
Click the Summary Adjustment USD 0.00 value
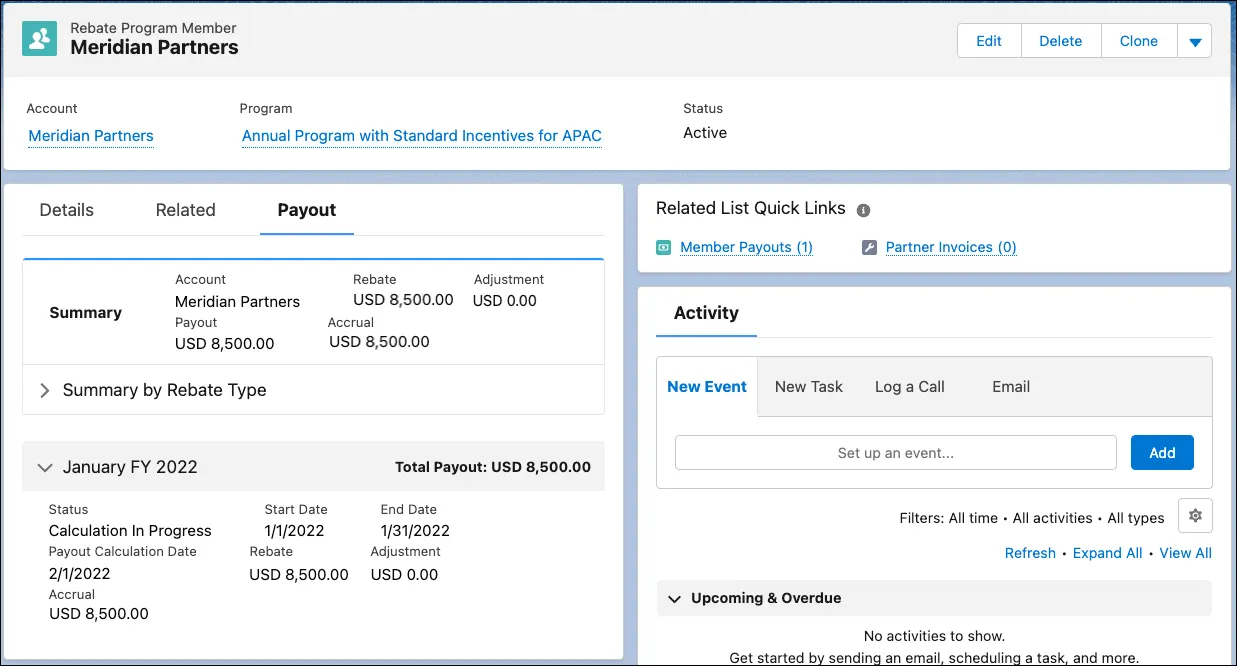[505, 301]
